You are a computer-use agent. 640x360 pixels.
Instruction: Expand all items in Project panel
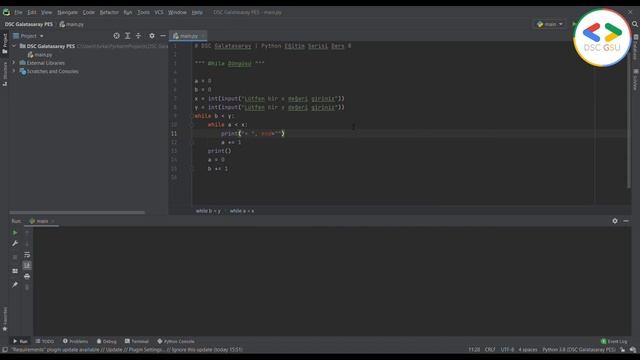[x=128, y=36]
